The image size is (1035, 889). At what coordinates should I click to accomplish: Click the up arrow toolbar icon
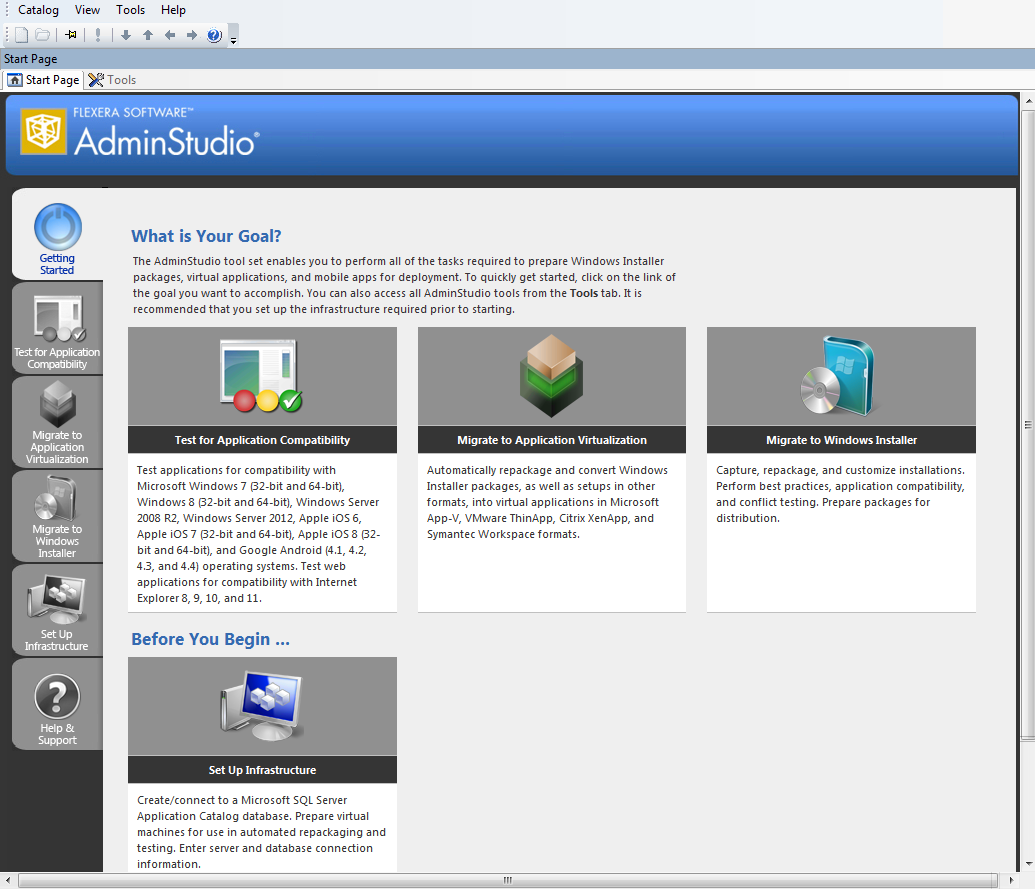pos(148,35)
